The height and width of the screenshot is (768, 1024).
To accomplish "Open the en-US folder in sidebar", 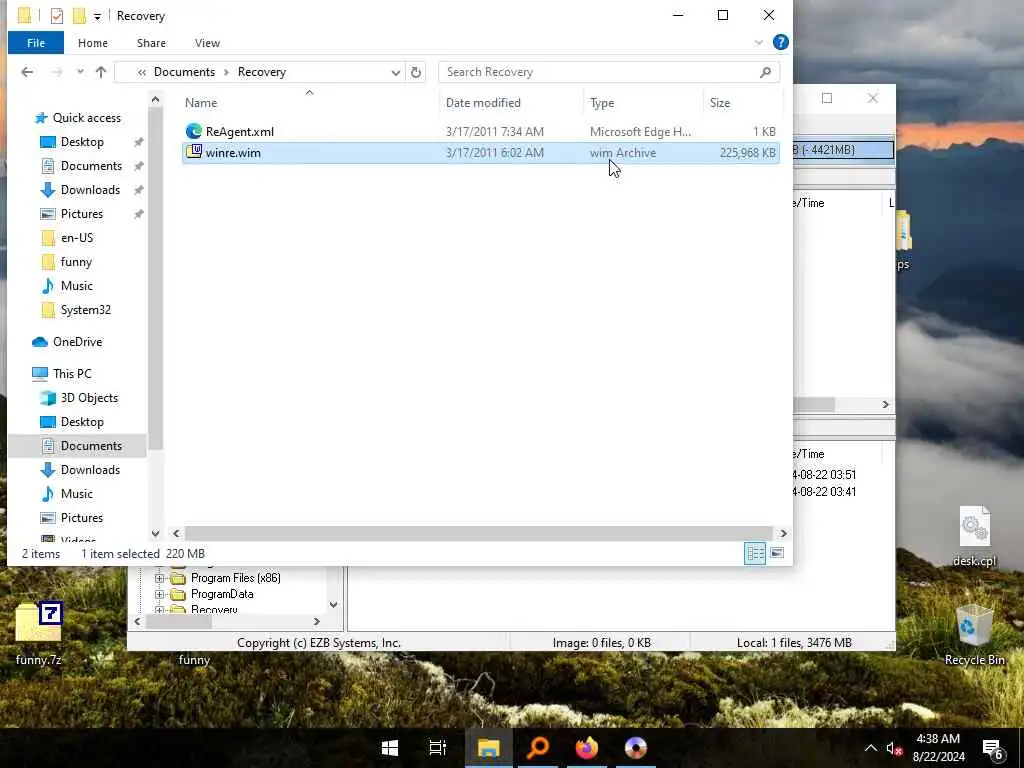I will coord(76,238).
